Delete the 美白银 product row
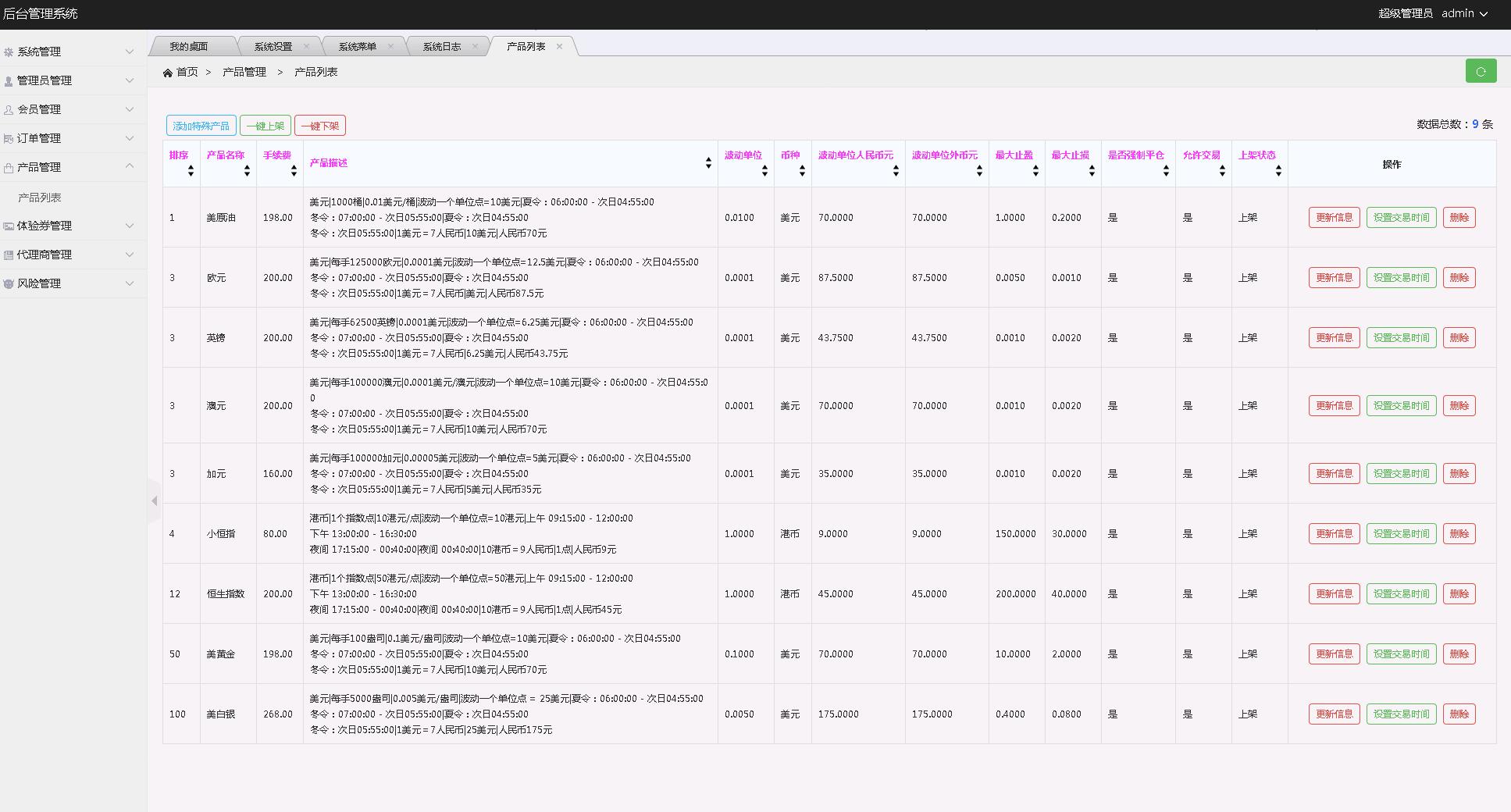Viewport: 1511px width, 812px height. 1459,714
